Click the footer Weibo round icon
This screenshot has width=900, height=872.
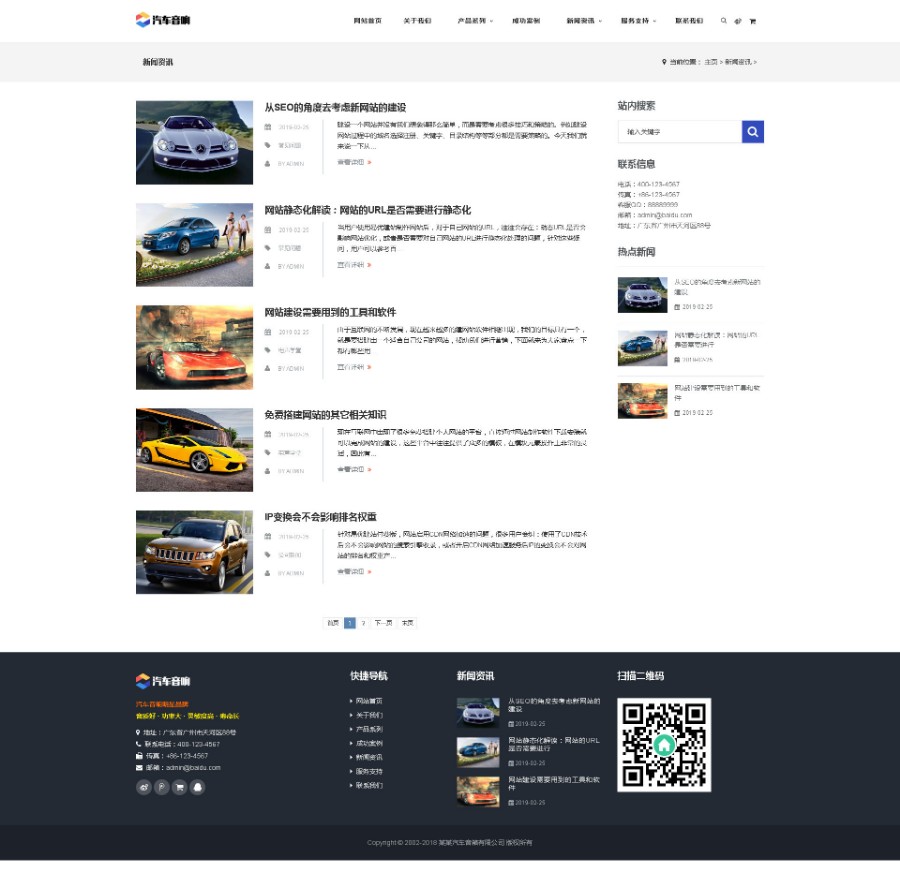144,787
